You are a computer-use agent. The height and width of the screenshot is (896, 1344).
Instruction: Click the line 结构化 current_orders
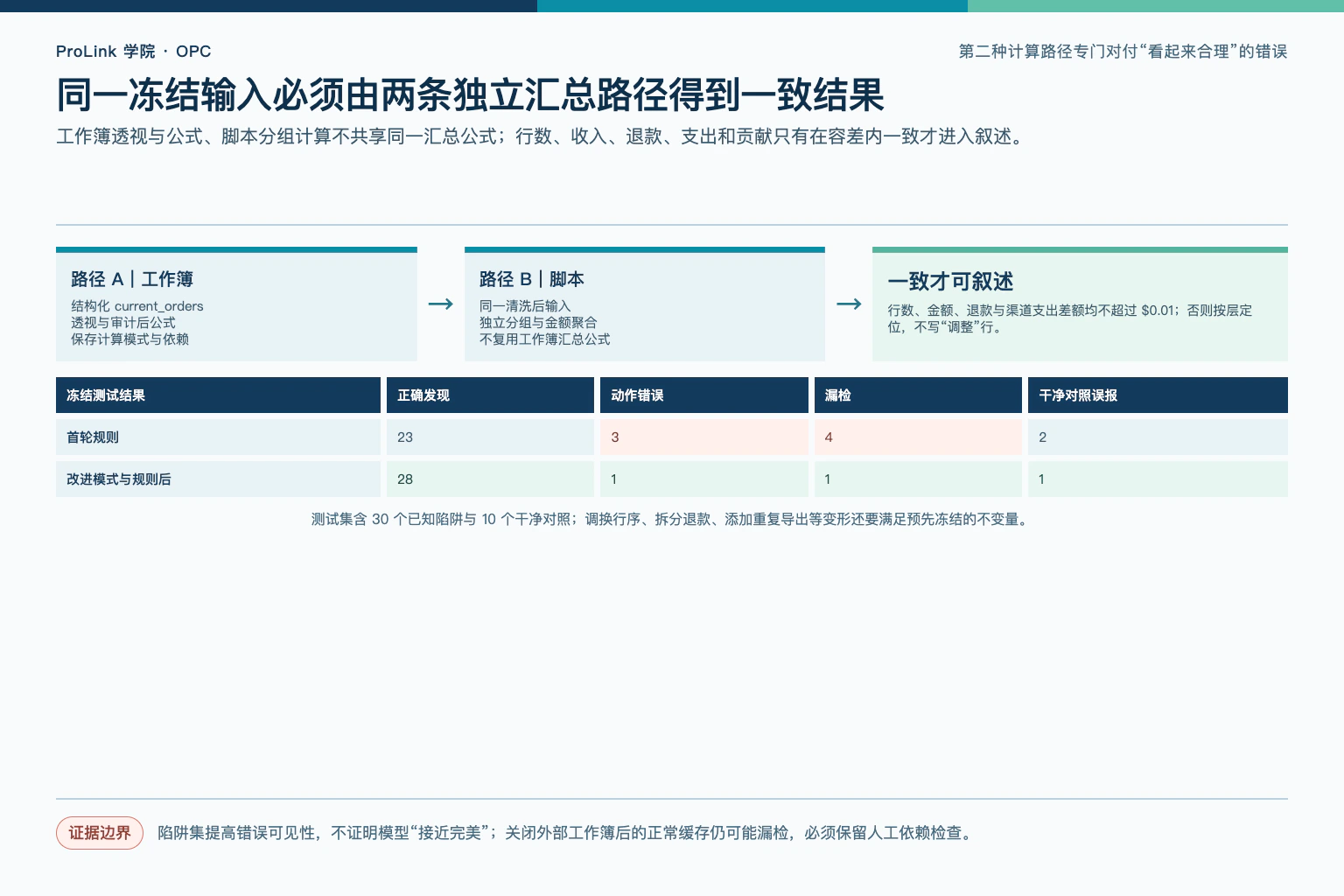coord(137,306)
